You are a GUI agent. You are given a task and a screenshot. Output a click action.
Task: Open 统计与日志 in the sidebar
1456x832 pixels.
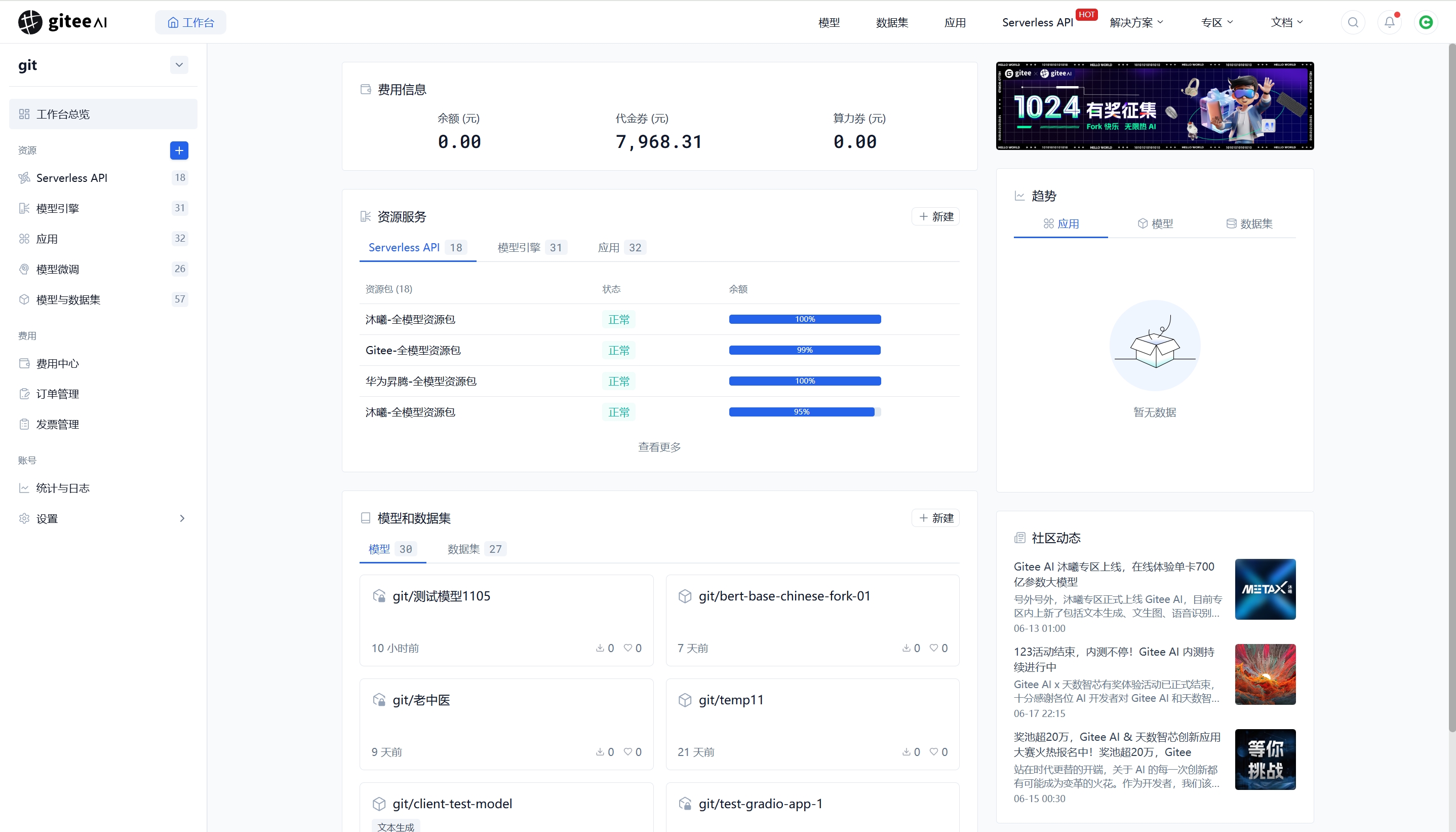(103, 488)
